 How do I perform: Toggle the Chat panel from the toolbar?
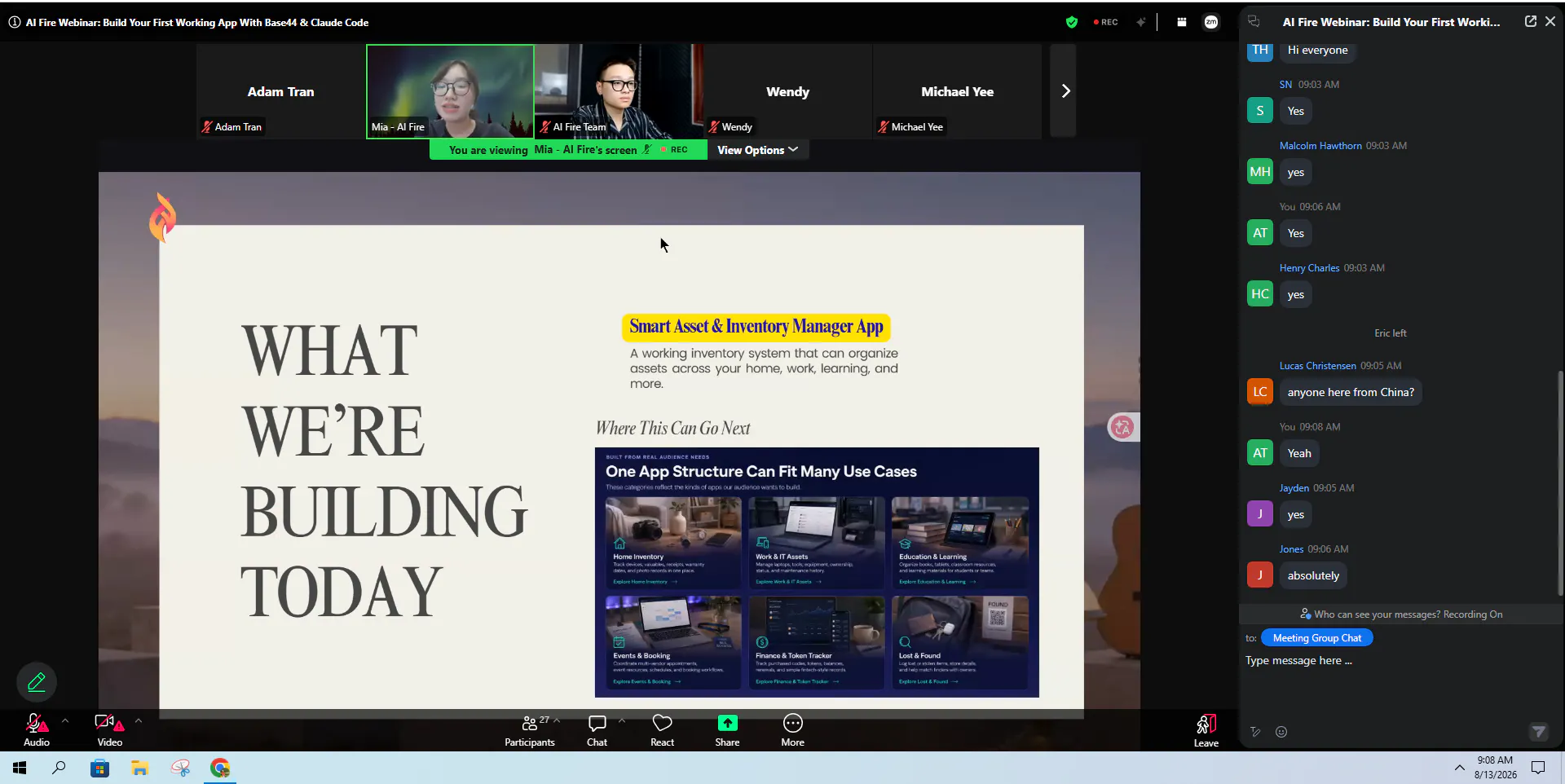(x=597, y=729)
